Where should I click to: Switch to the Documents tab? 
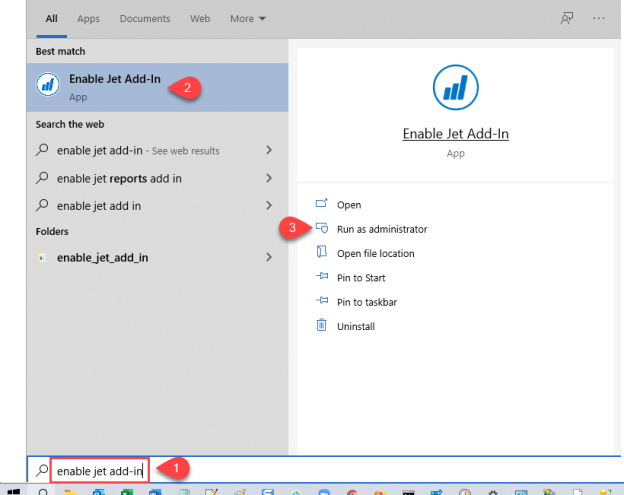(x=145, y=19)
